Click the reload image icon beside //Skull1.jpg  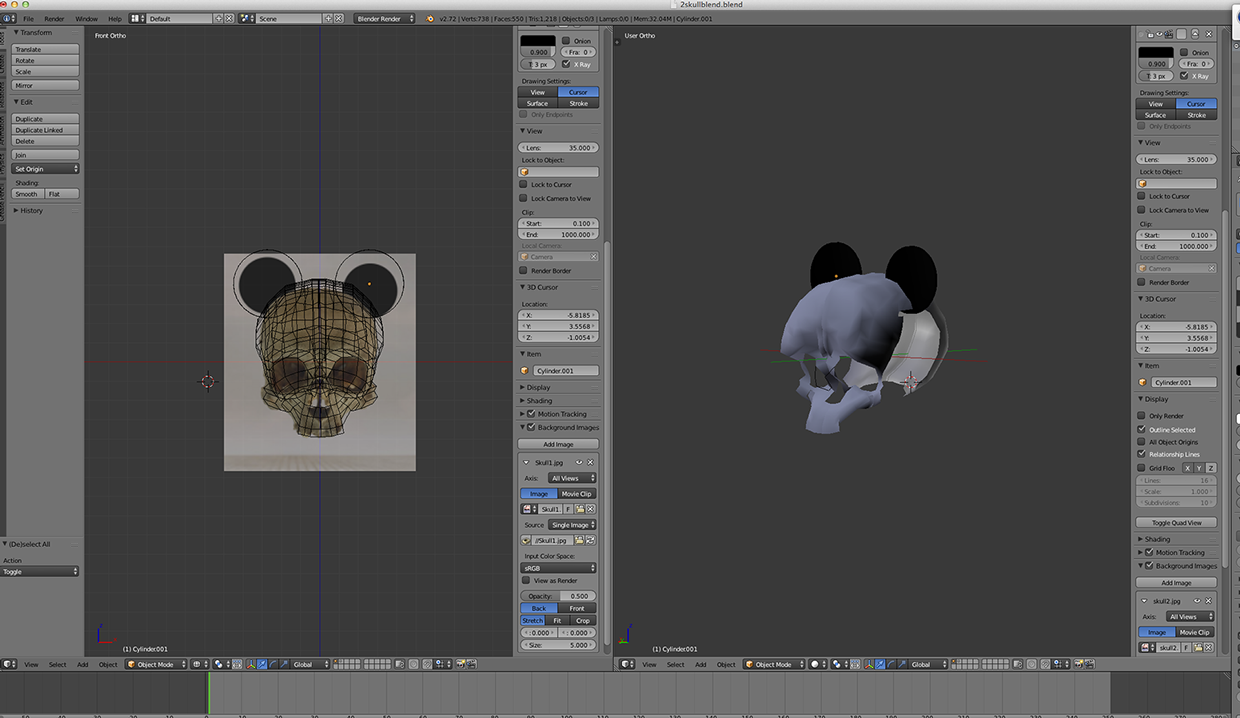(x=591, y=540)
